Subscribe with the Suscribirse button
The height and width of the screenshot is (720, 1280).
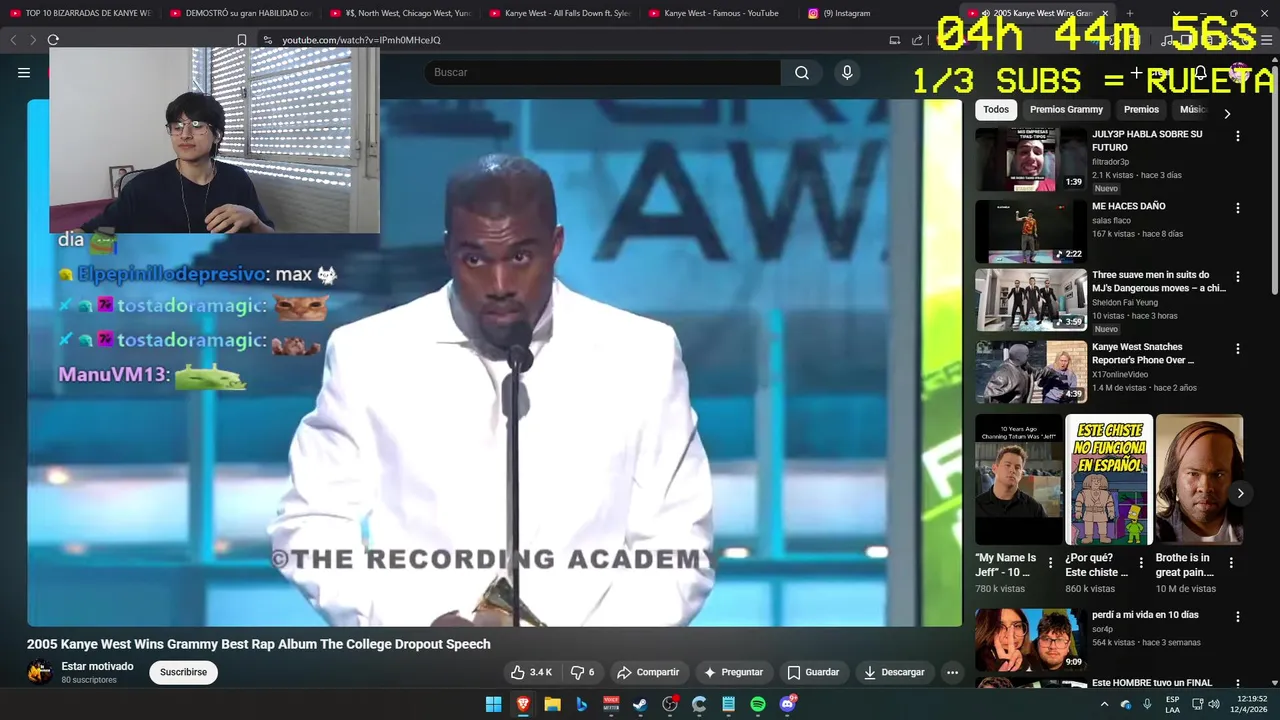[183, 672]
